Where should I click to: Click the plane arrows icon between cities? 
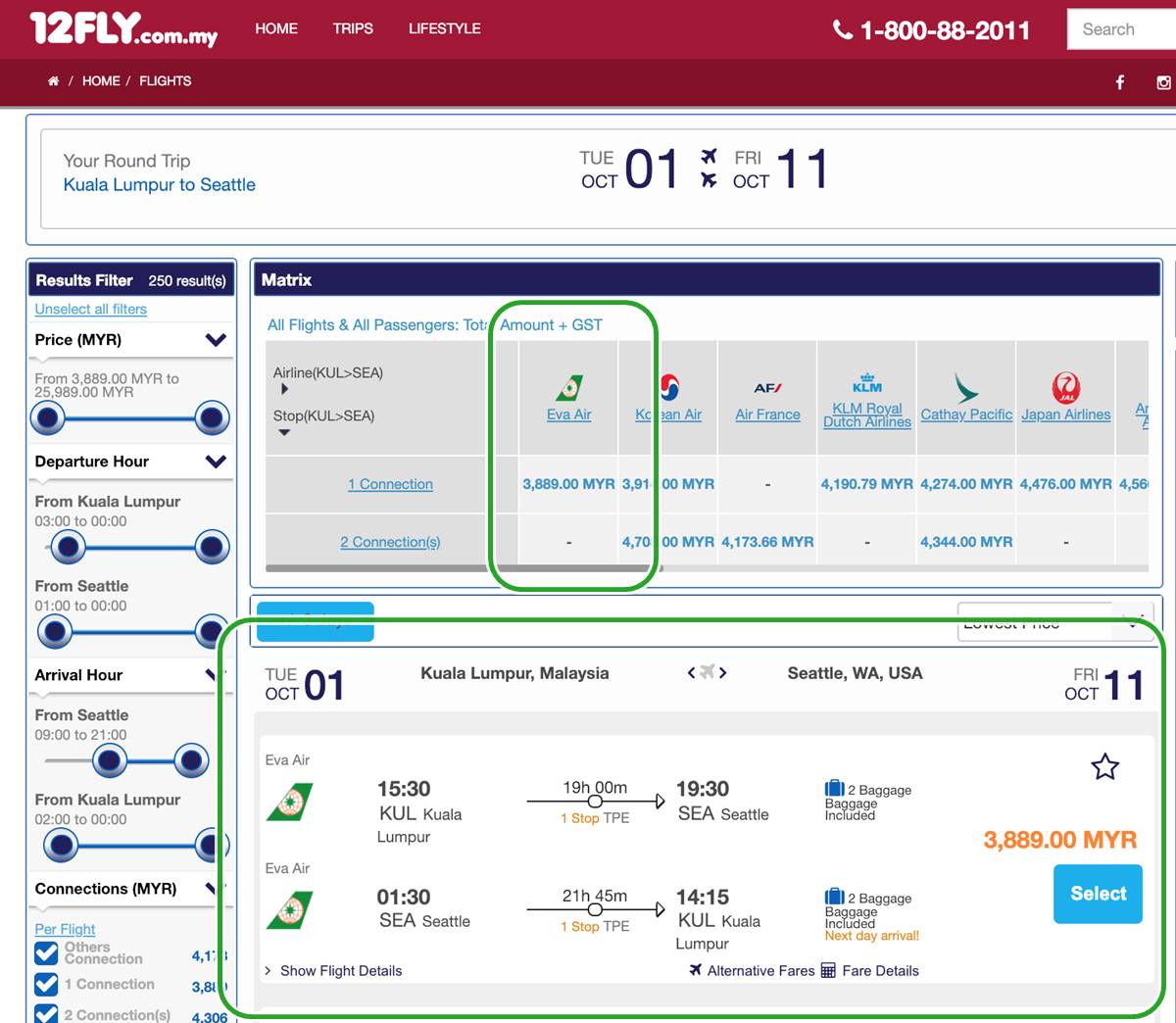707,672
